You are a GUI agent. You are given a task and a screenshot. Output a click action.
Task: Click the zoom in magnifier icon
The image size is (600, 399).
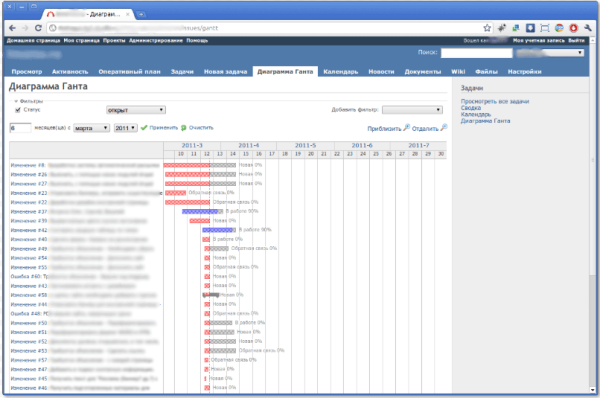tap(407, 127)
